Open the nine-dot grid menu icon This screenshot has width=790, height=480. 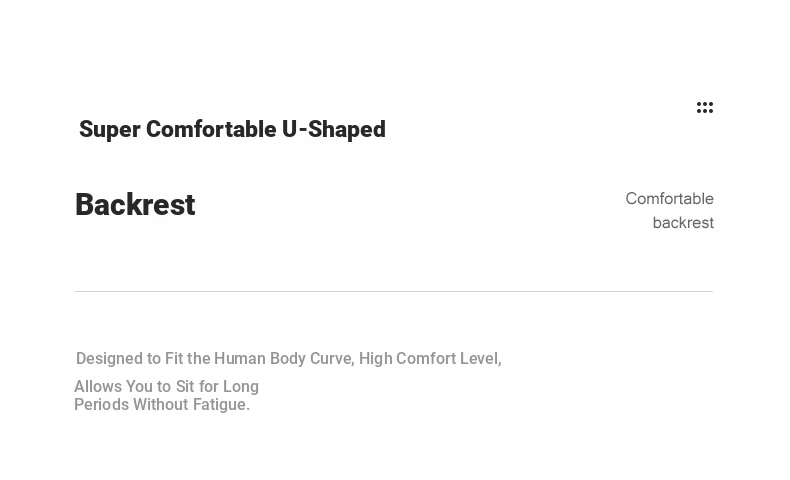(x=705, y=108)
